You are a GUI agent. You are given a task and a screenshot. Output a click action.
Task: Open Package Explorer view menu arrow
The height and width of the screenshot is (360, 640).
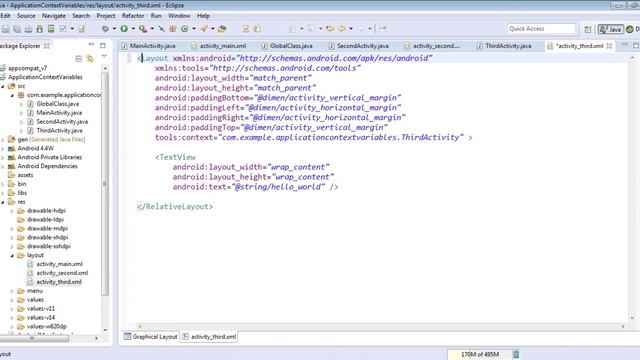104,56
